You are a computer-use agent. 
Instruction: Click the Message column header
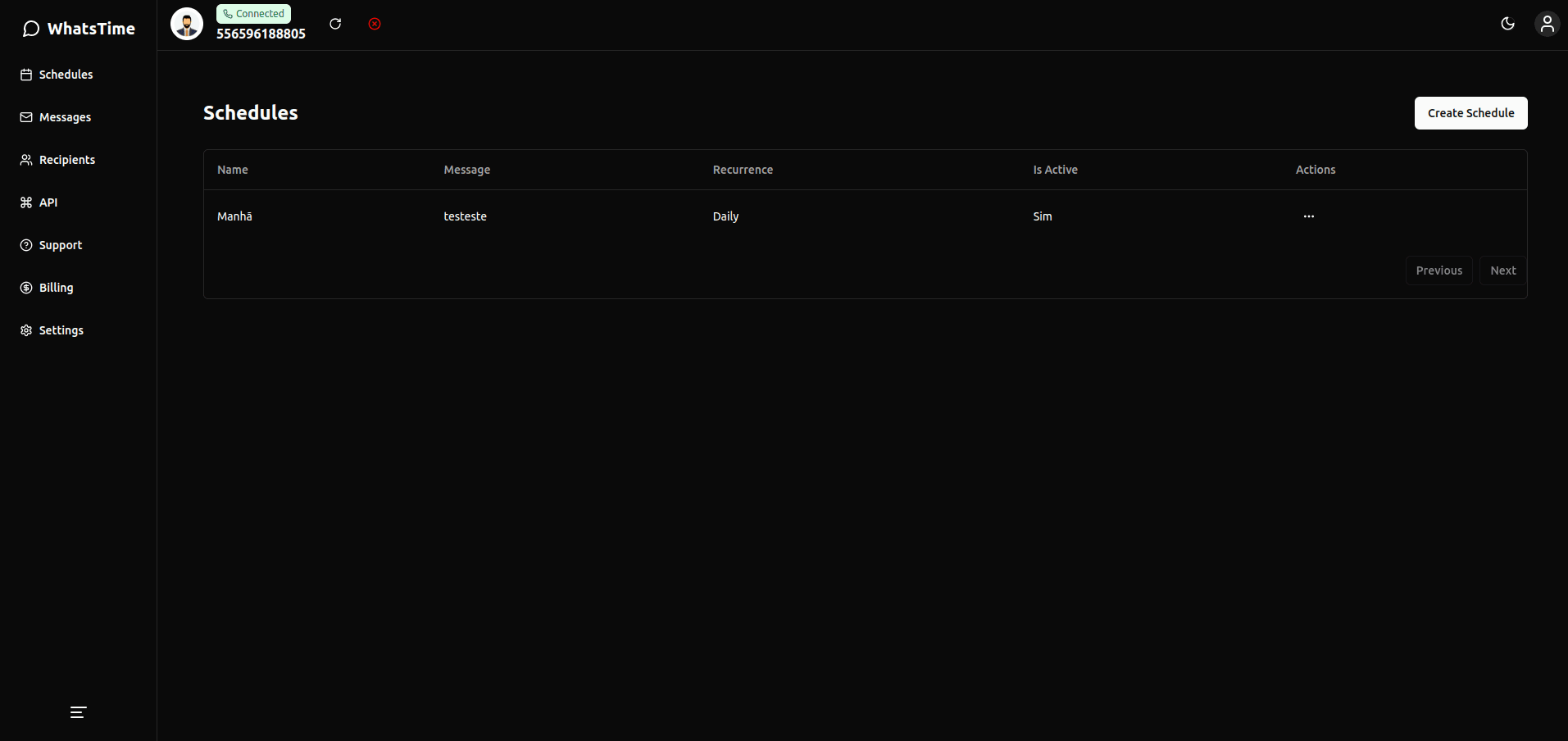[x=467, y=170]
